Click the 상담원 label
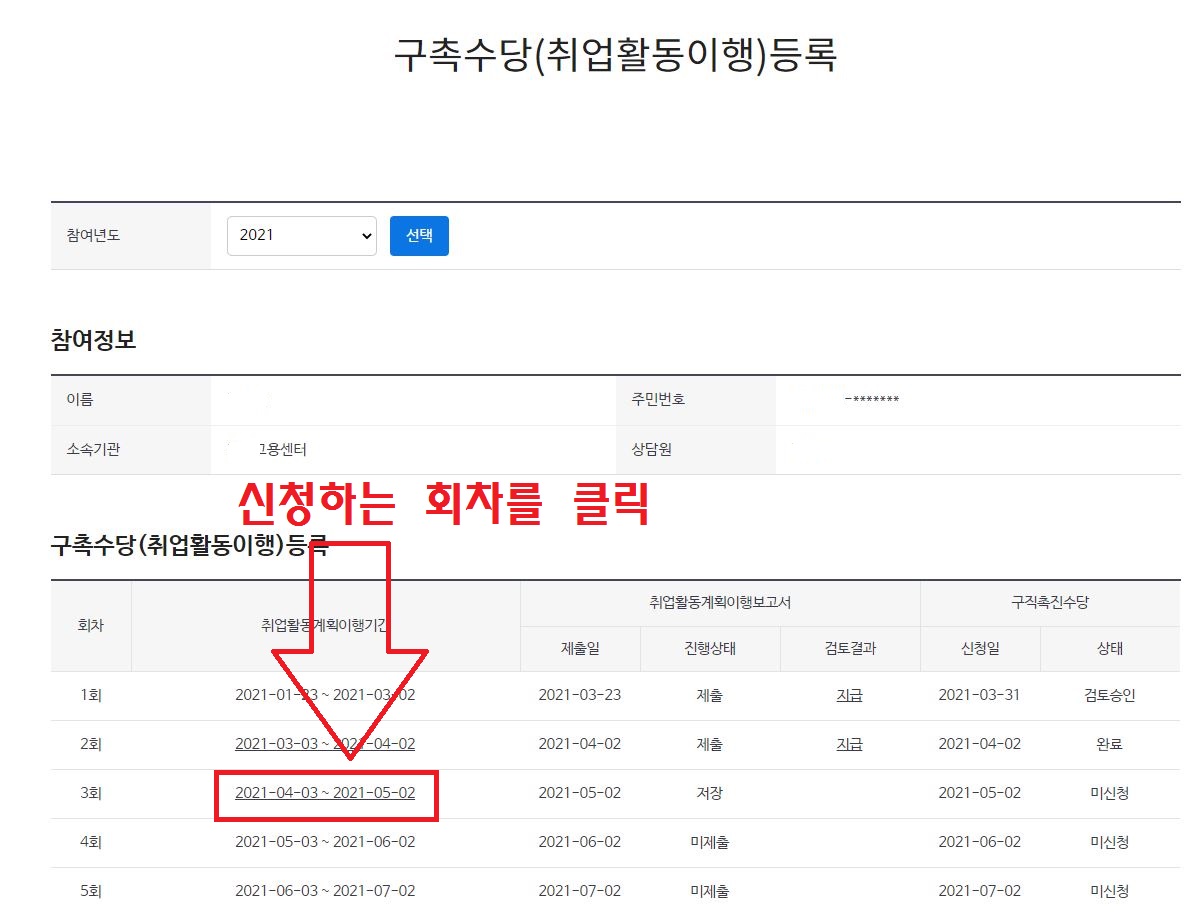The width and height of the screenshot is (1192, 915). click(x=651, y=449)
